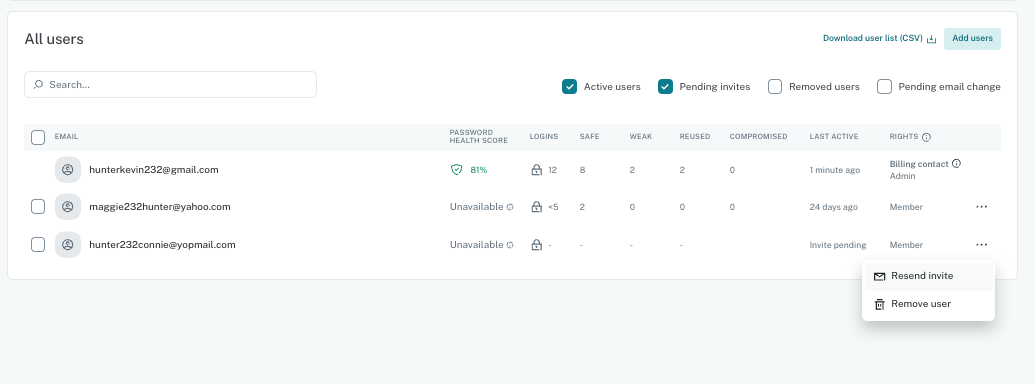This screenshot has height=384, width=1035.
Task: Click the LOGINS column header
Action: [543, 137]
